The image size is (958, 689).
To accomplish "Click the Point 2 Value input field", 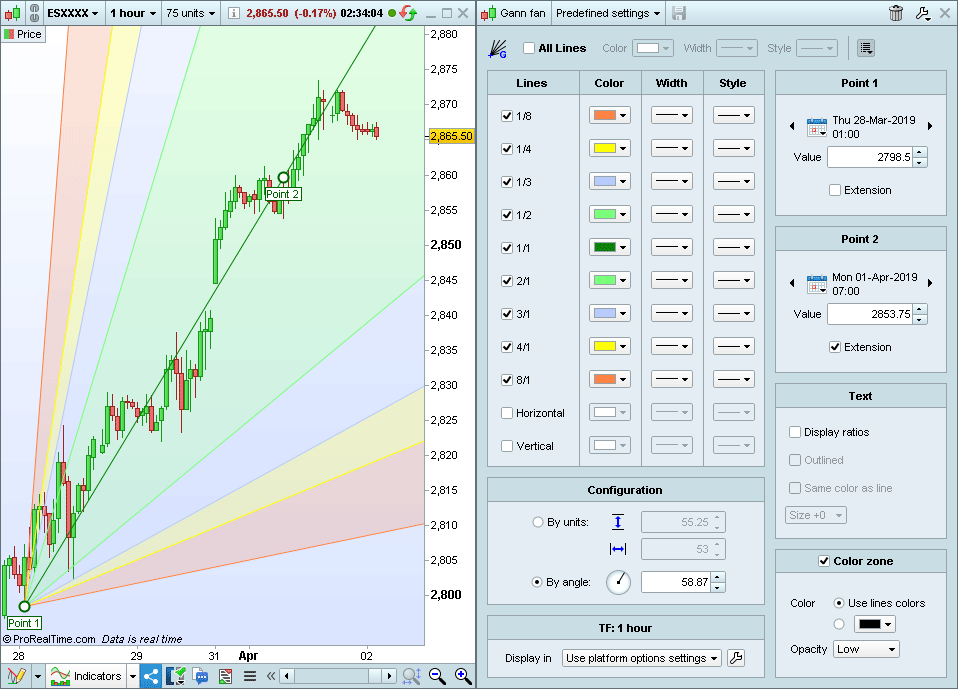I will [x=869, y=314].
